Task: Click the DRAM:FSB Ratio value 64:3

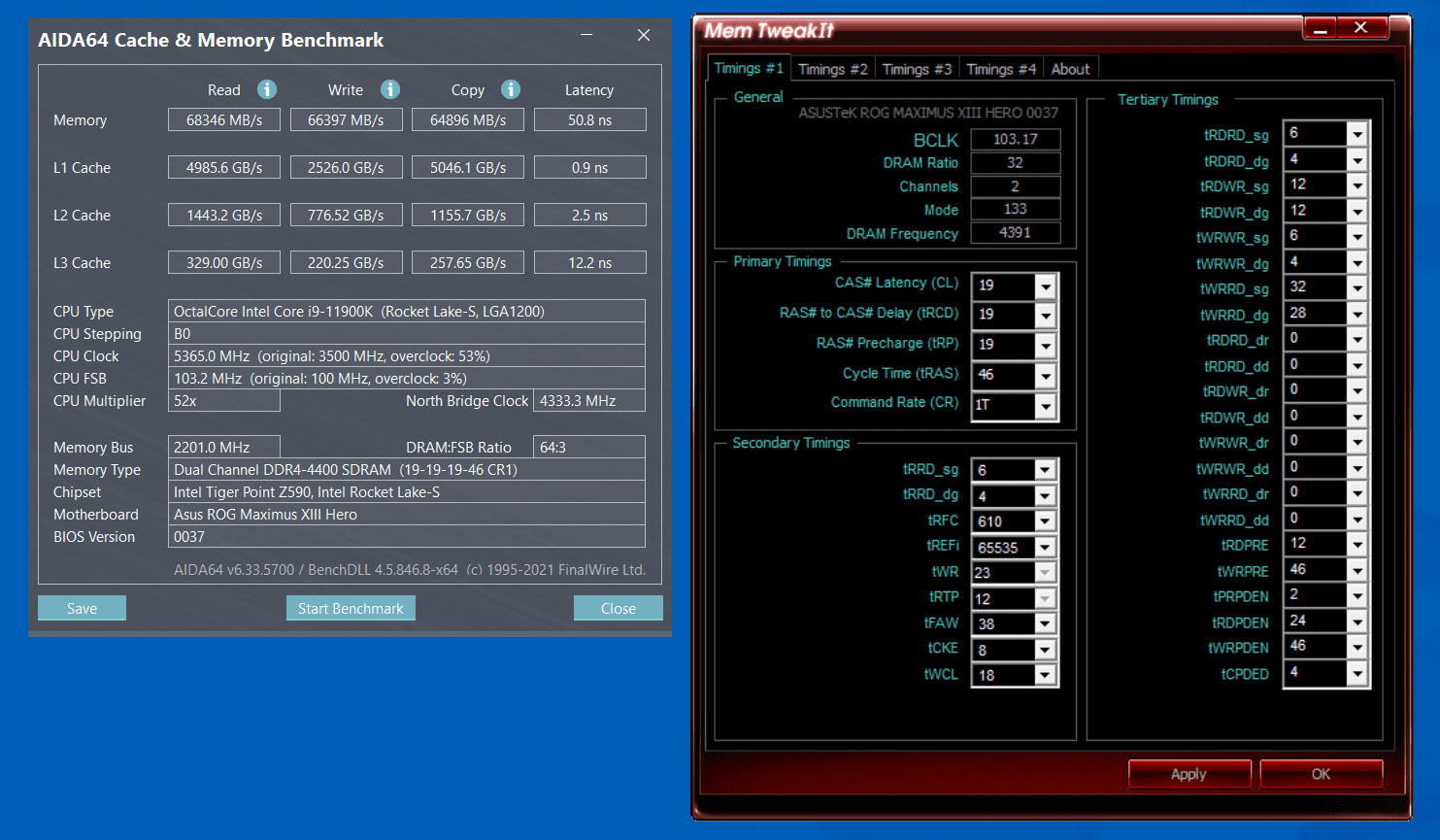Action: pyautogui.click(x=589, y=447)
